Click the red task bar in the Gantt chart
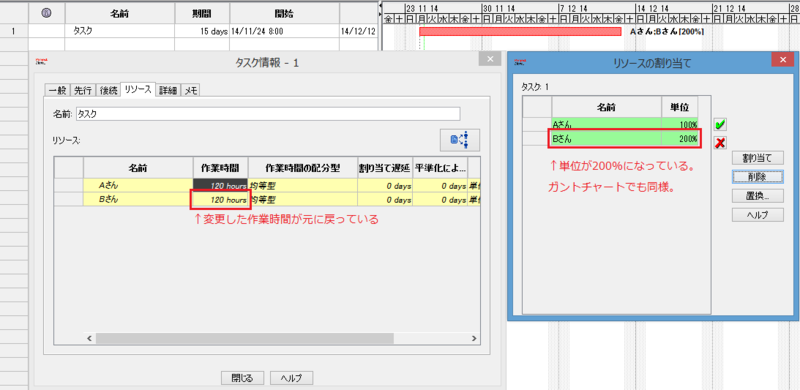Image resolution: width=800 pixels, height=390 pixels. click(x=520, y=32)
